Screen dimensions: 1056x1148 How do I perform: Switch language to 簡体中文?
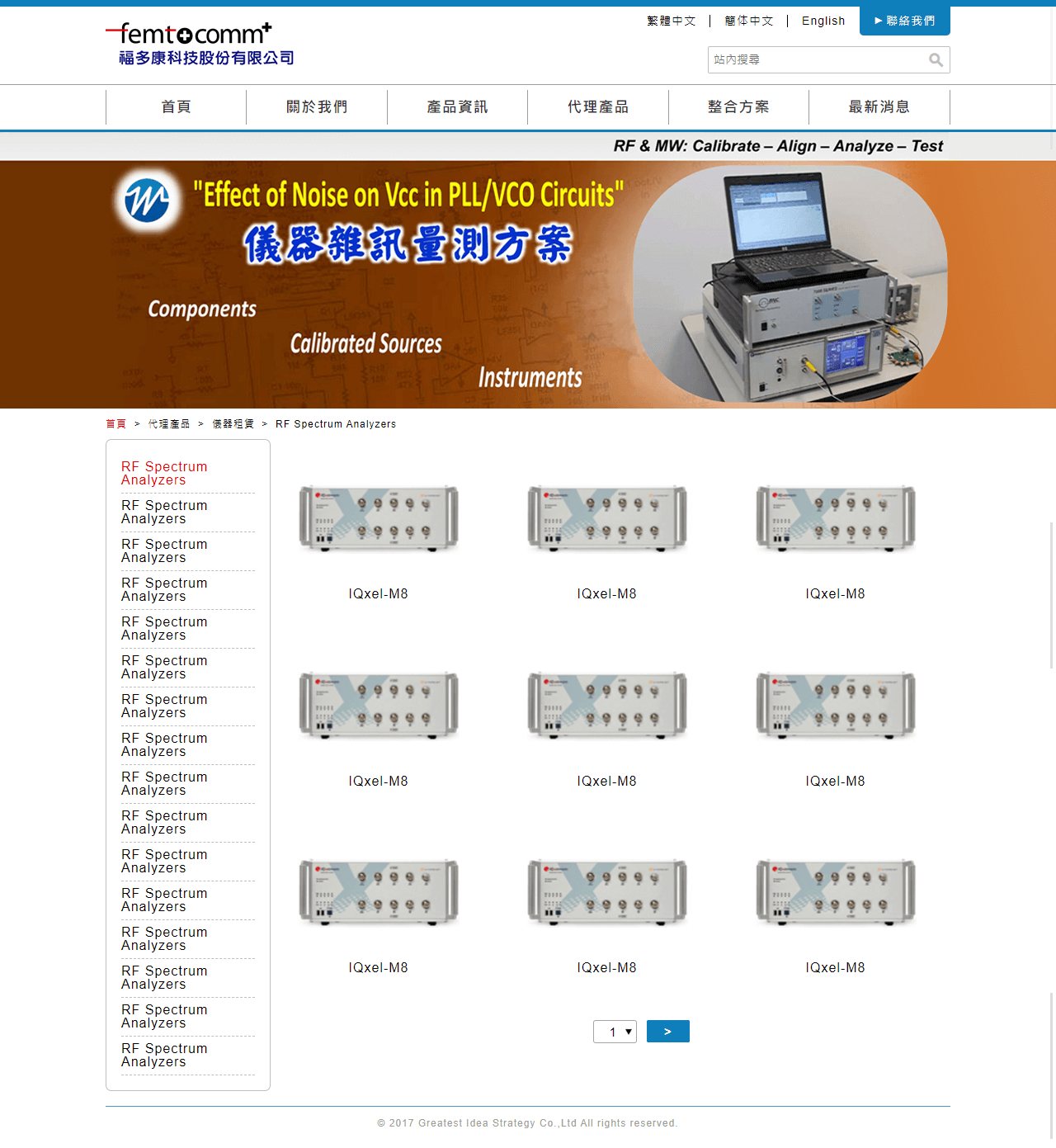(749, 21)
